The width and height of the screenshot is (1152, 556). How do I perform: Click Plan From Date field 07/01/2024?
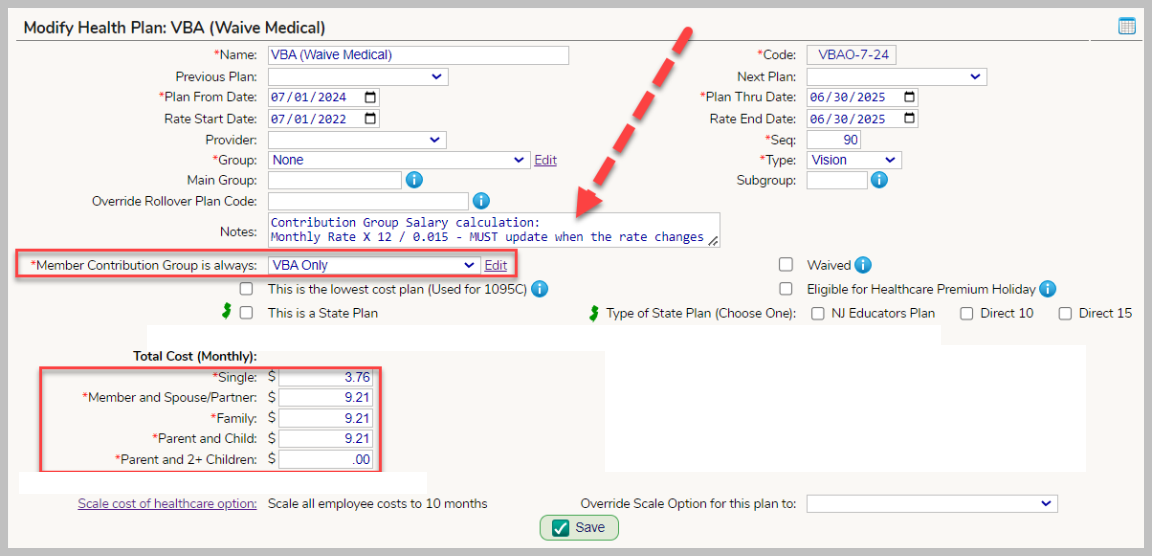[x=324, y=97]
